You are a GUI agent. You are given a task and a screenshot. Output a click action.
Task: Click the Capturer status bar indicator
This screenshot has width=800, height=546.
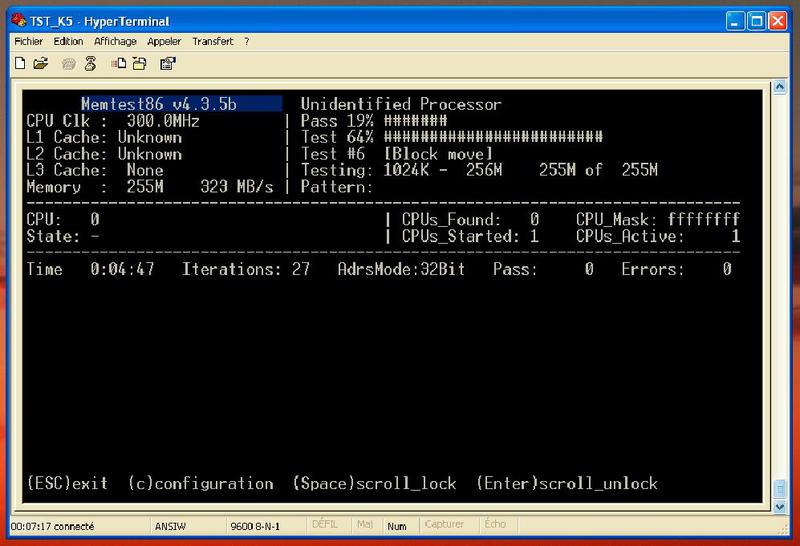click(x=444, y=524)
